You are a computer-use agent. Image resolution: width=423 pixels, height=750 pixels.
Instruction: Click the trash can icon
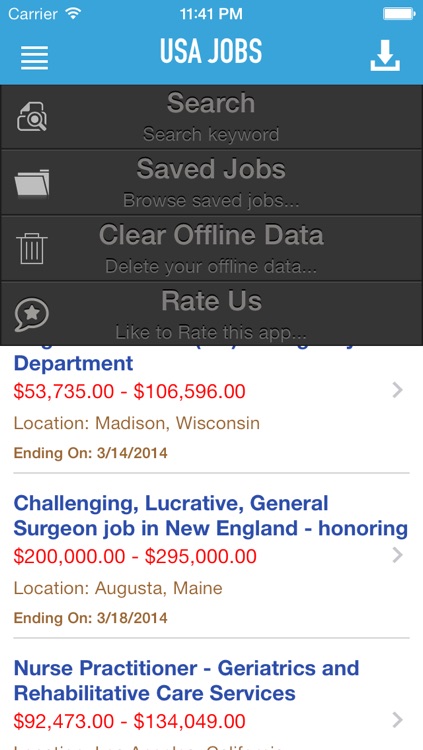click(32, 249)
